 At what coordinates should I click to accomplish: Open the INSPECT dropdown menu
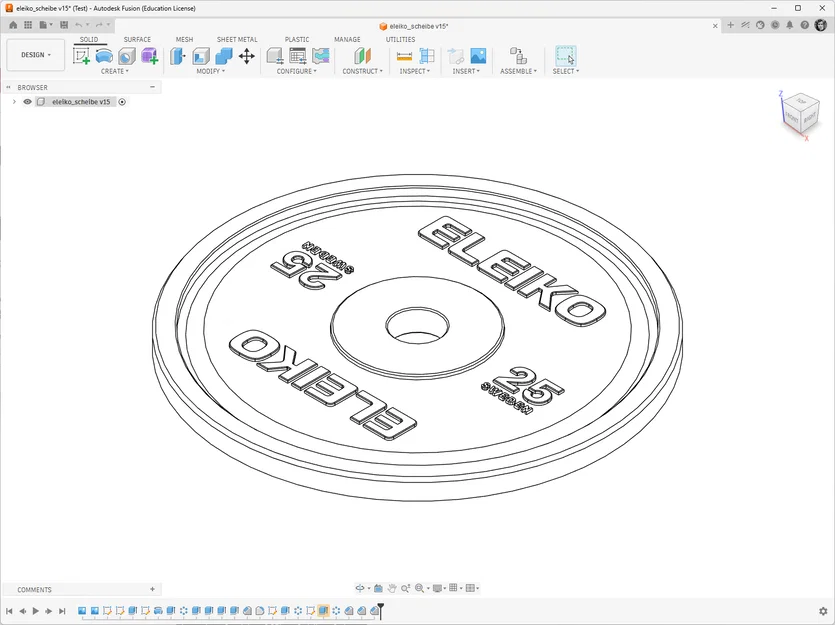point(414,71)
